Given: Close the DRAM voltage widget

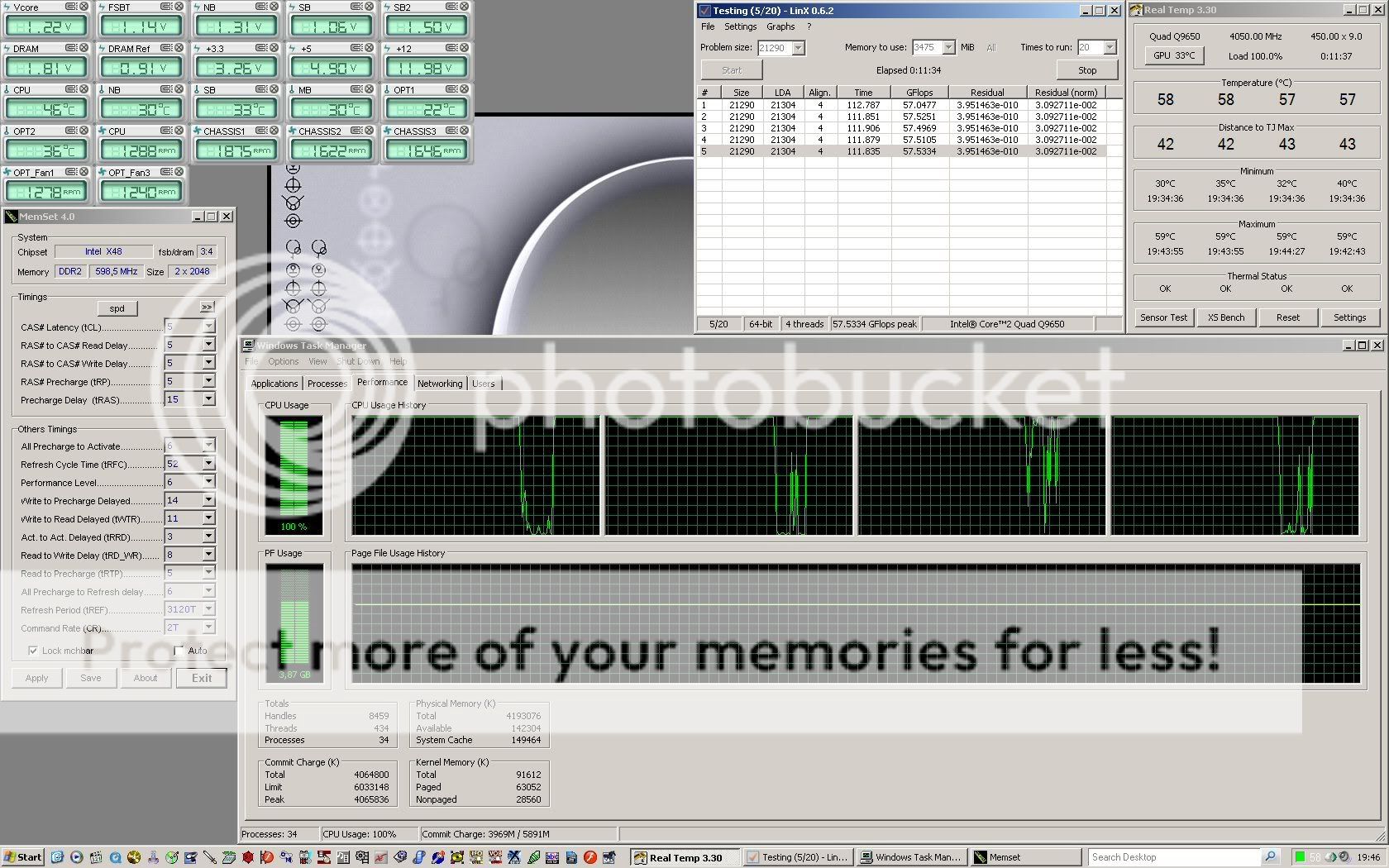Looking at the screenshot, I should (84, 48).
